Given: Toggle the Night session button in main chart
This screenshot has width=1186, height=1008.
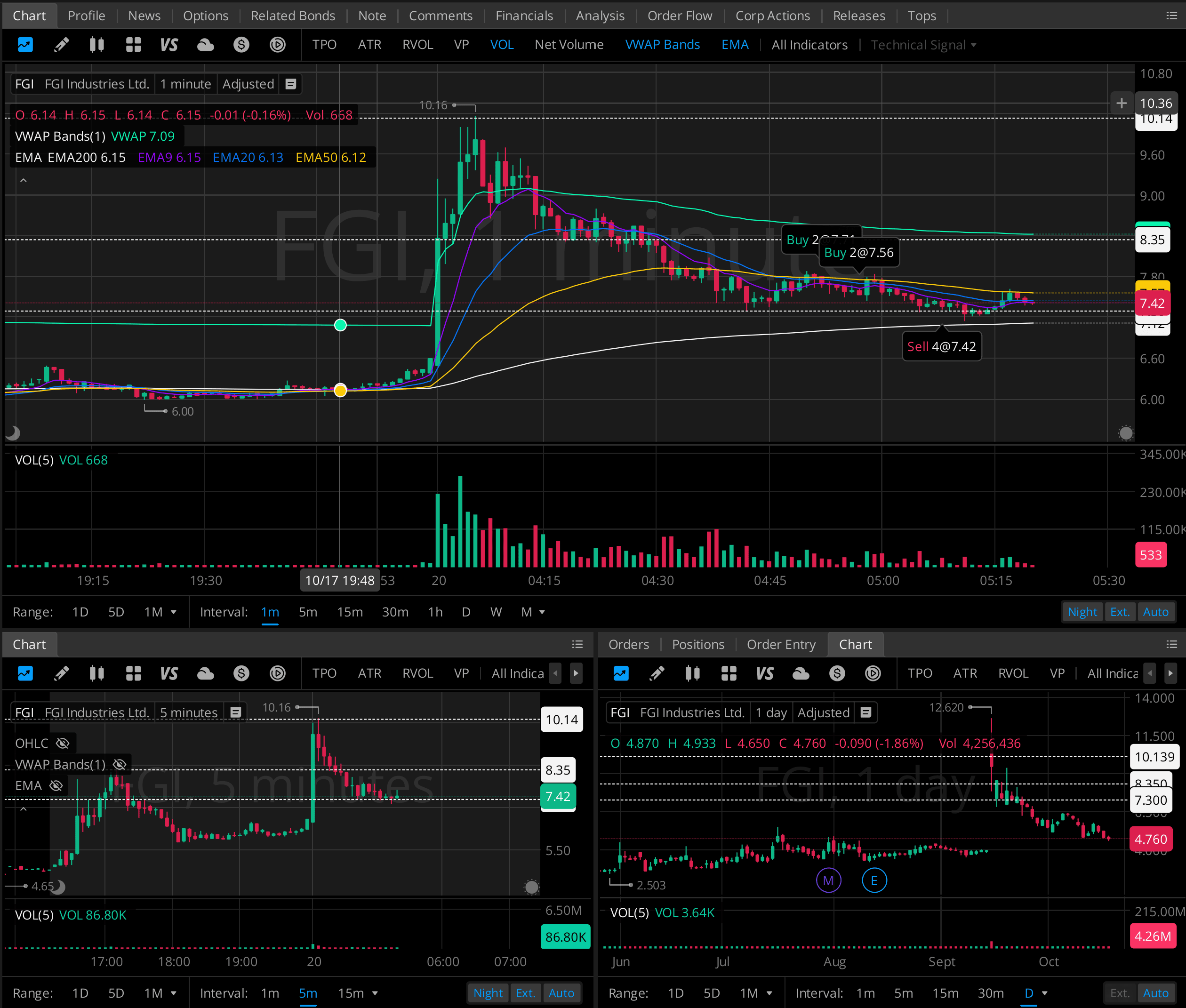Looking at the screenshot, I should coord(1082,612).
